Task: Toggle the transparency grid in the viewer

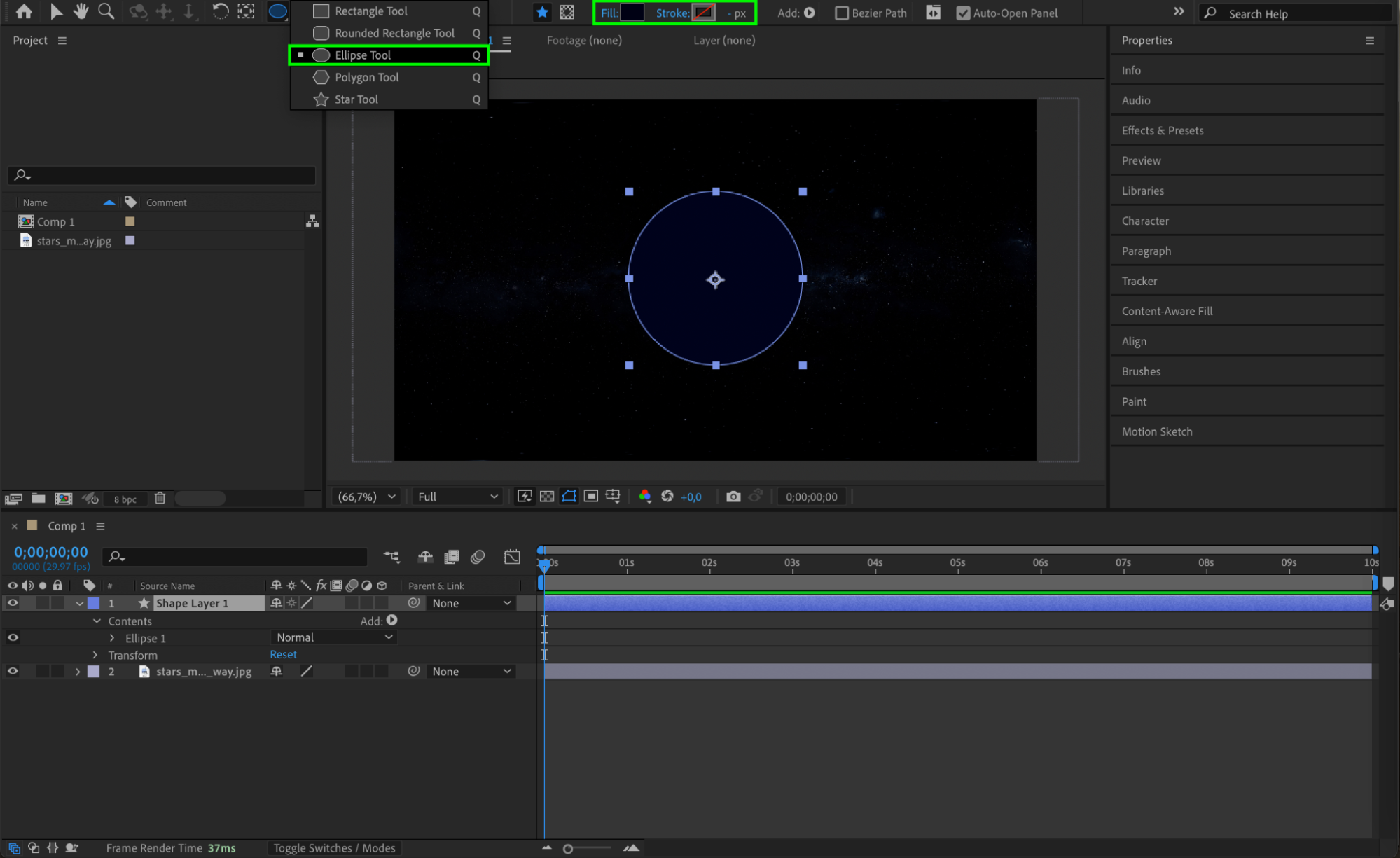Action: (547, 497)
